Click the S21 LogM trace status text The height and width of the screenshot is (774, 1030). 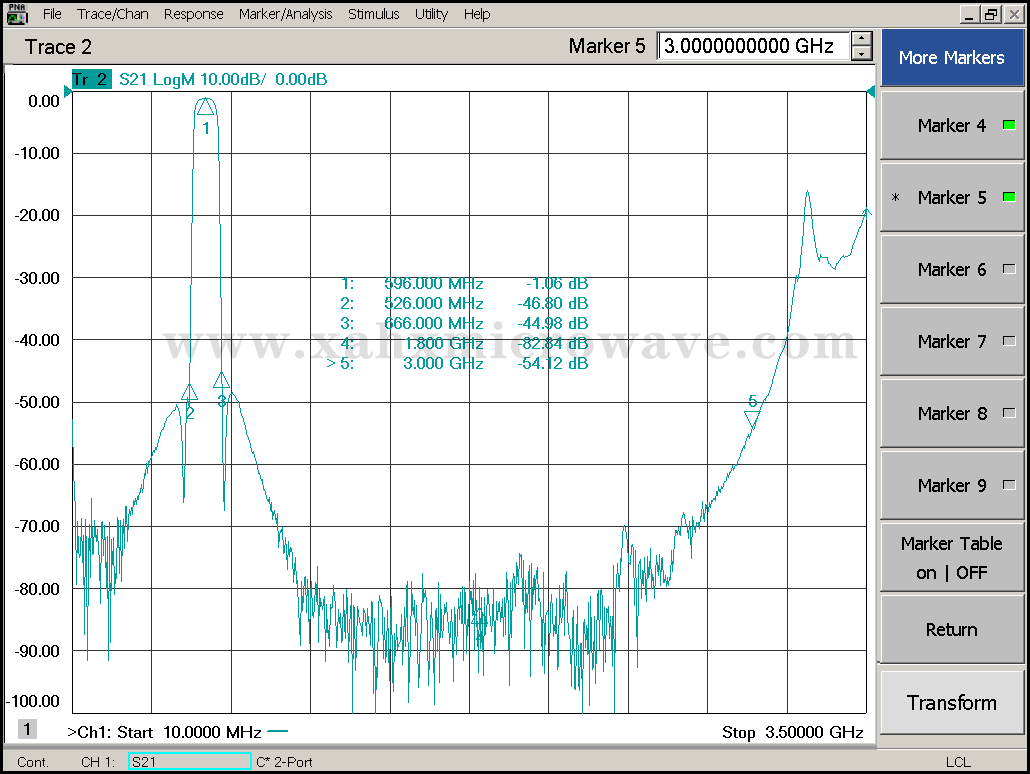223,80
